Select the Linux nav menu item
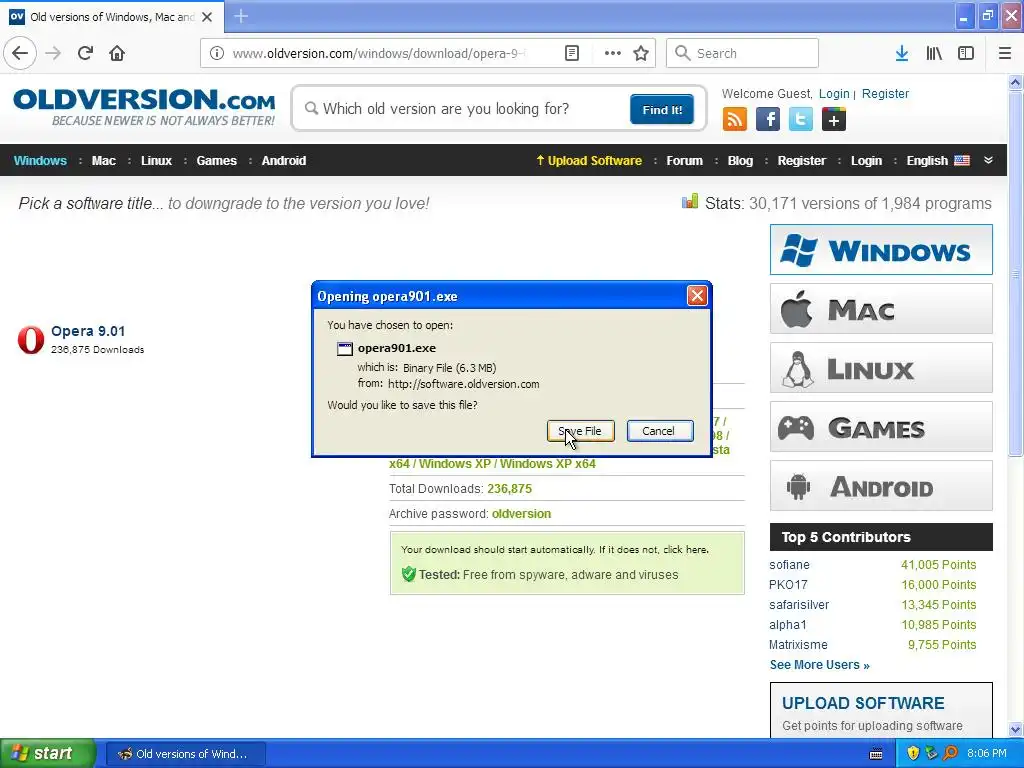1024x768 pixels. [x=156, y=161]
